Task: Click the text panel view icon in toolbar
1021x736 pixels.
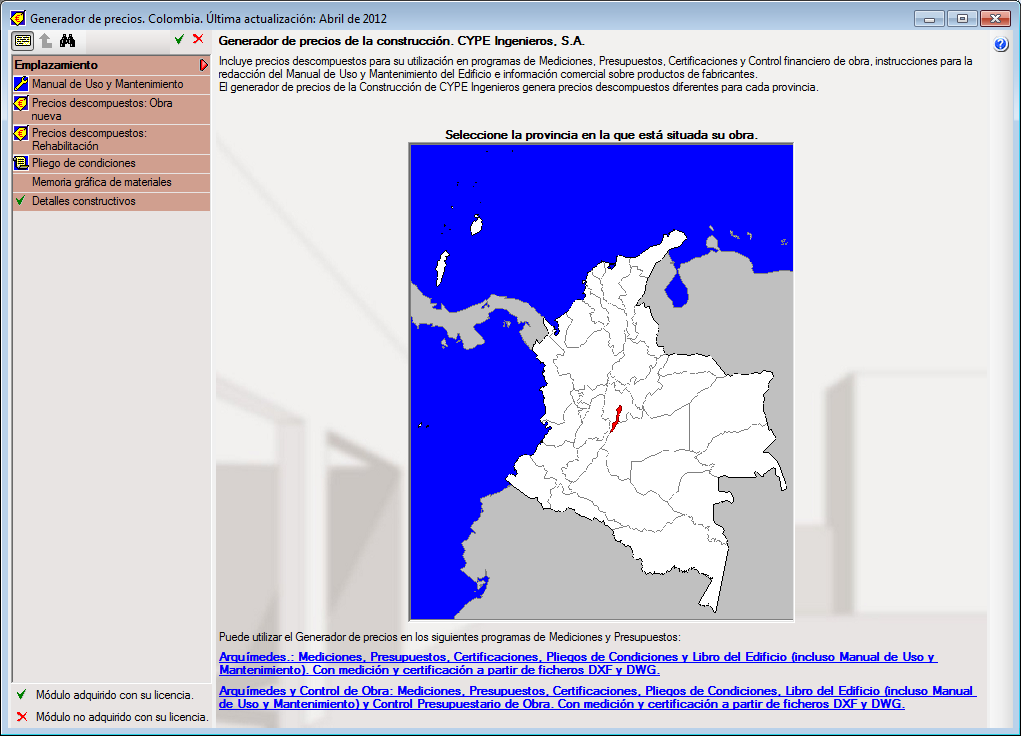Action: (23, 40)
